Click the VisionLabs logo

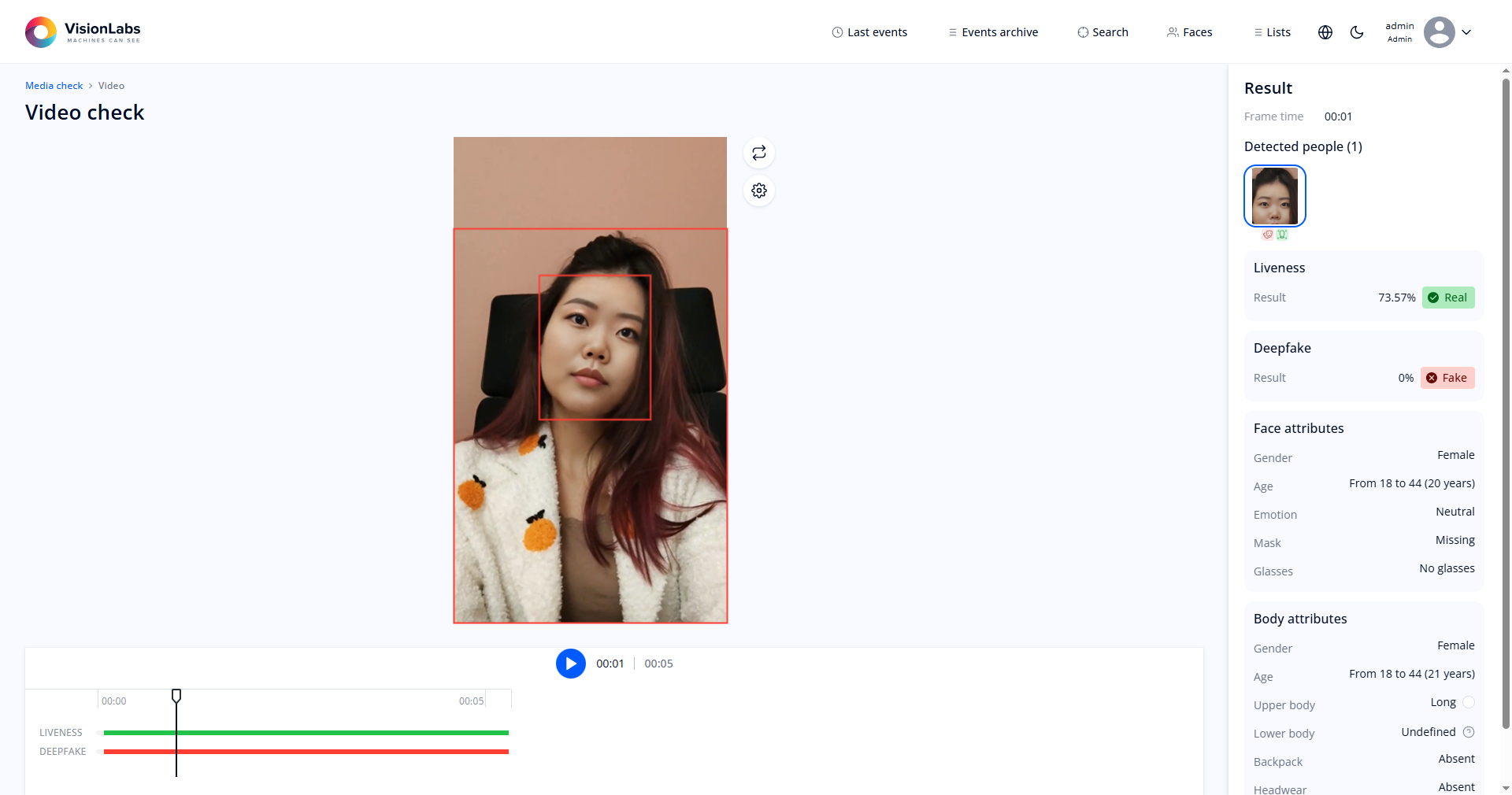point(82,31)
